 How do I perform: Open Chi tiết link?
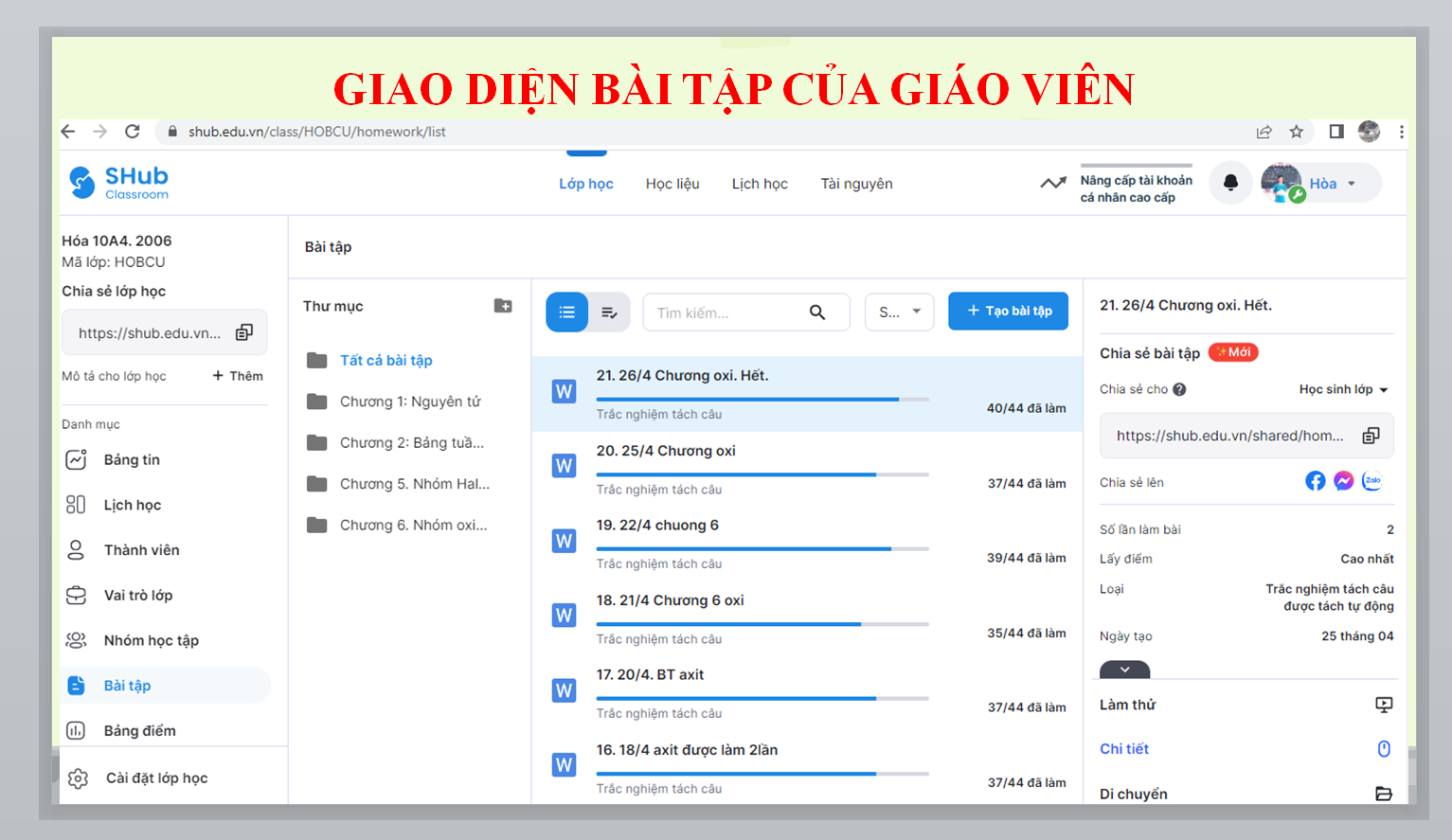(x=1124, y=748)
